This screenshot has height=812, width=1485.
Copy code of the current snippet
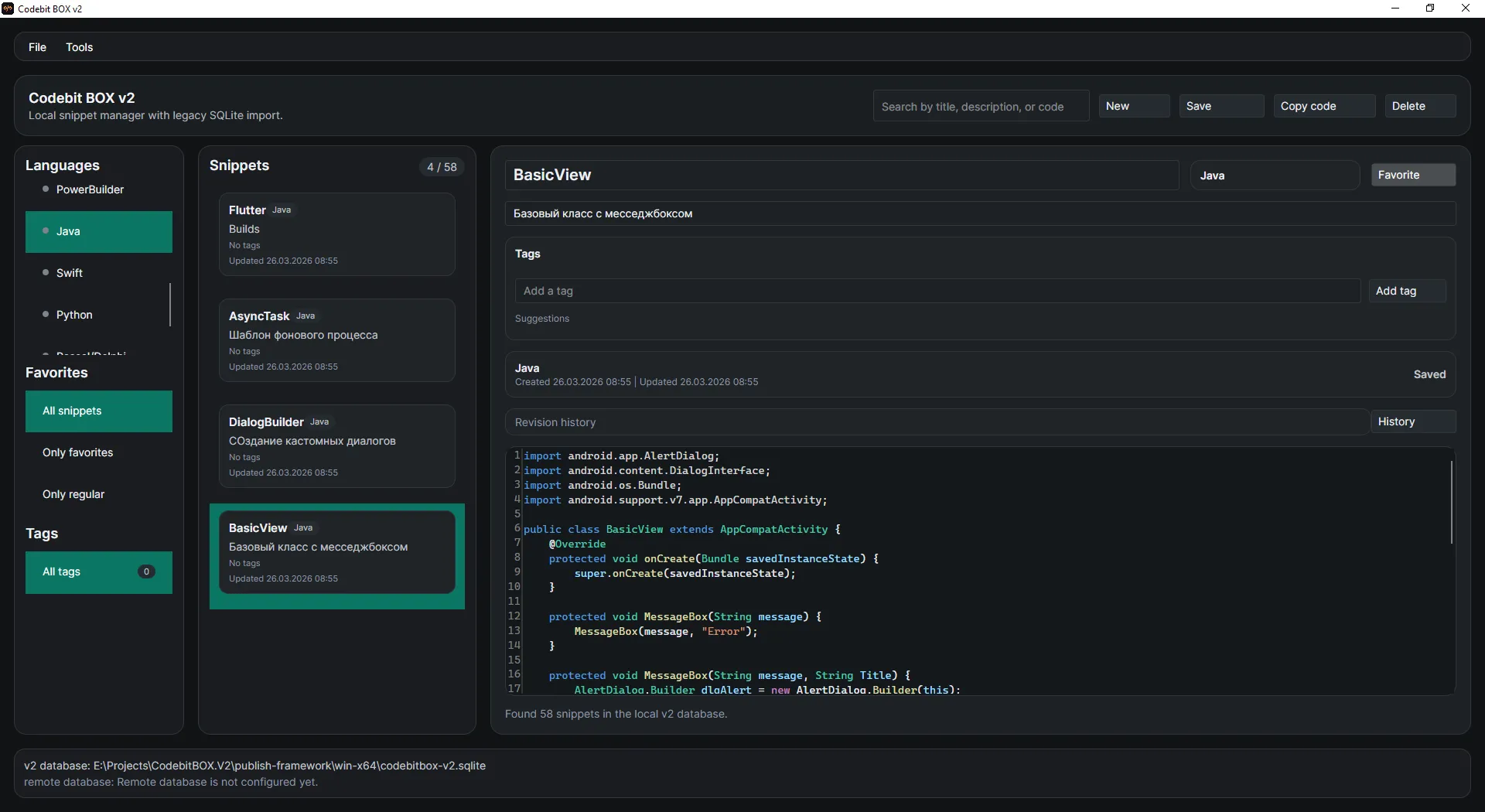pyautogui.click(x=1323, y=106)
